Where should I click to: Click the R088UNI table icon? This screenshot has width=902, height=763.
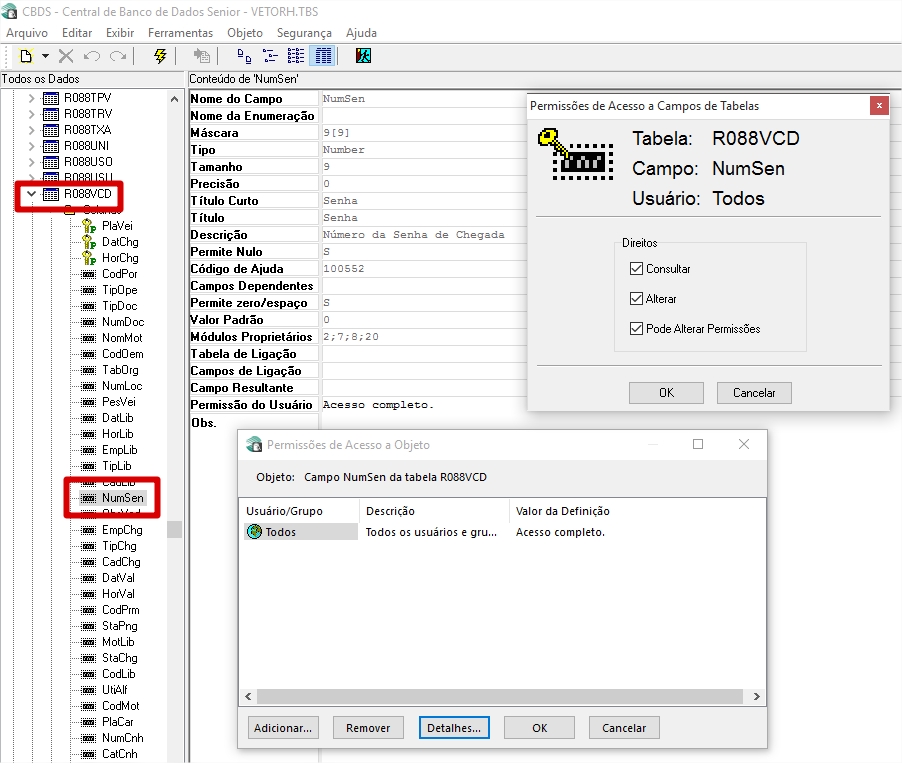pyautogui.click(x=51, y=146)
